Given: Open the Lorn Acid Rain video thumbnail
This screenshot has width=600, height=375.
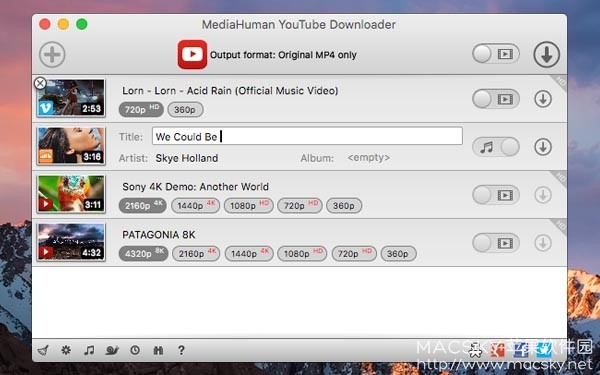Looking at the screenshot, I should click(71, 98).
